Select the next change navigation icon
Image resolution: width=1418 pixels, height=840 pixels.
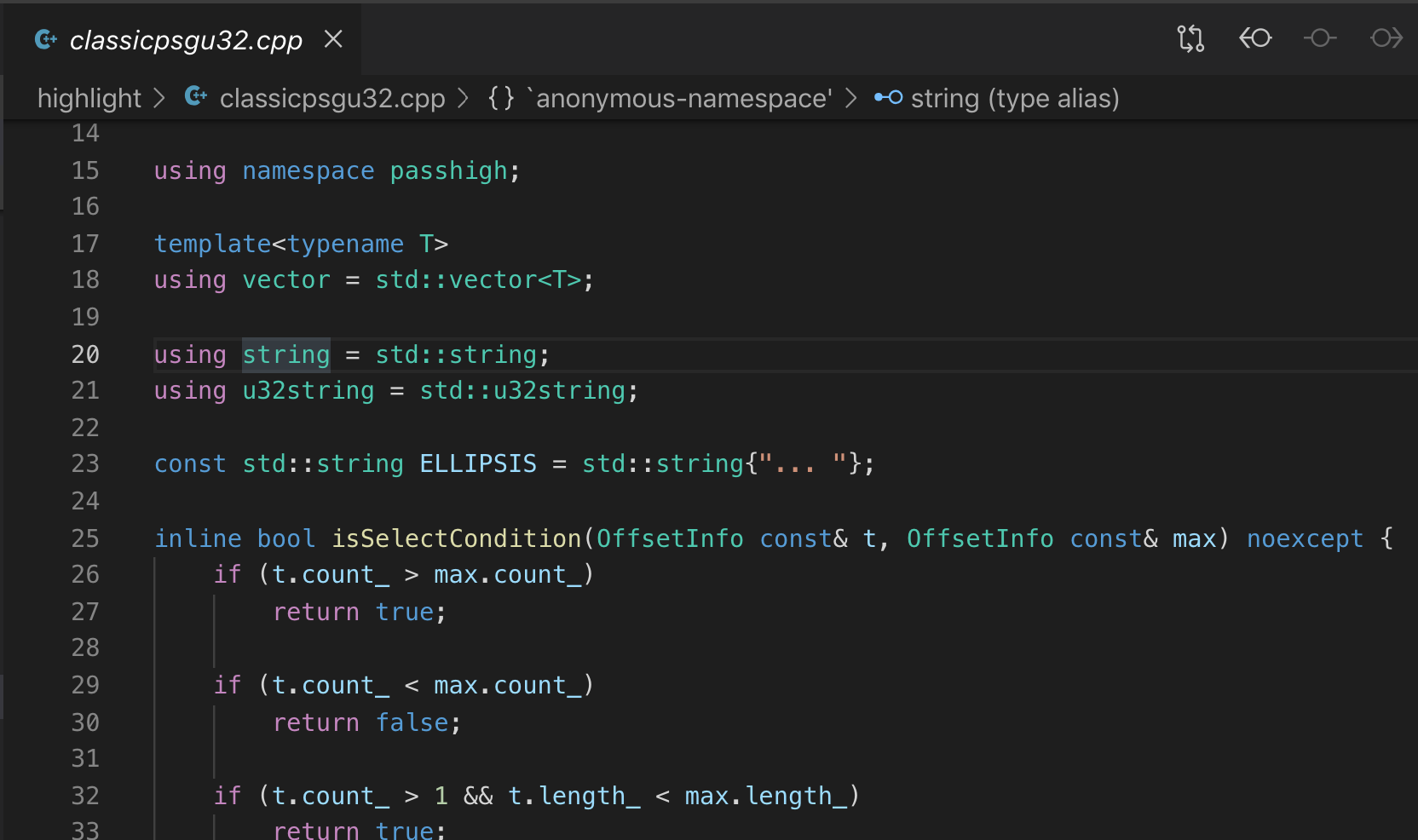tap(1385, 38)
